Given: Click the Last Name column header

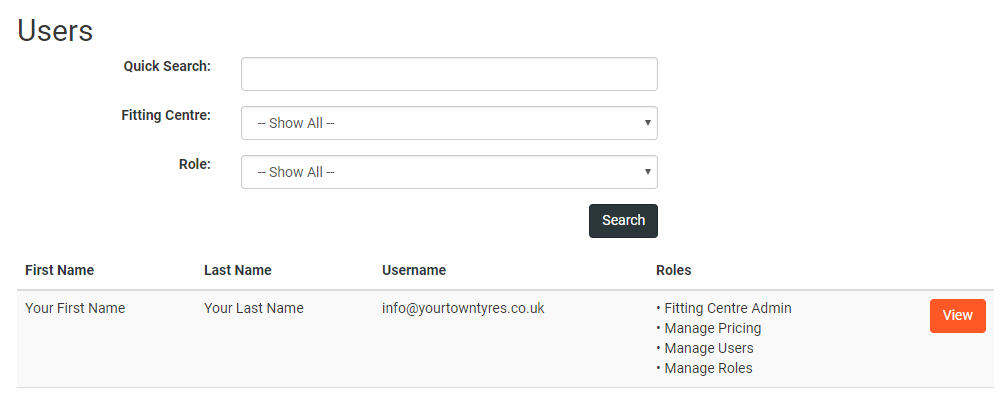Looking at the screenshot, I should pos(238,270).
